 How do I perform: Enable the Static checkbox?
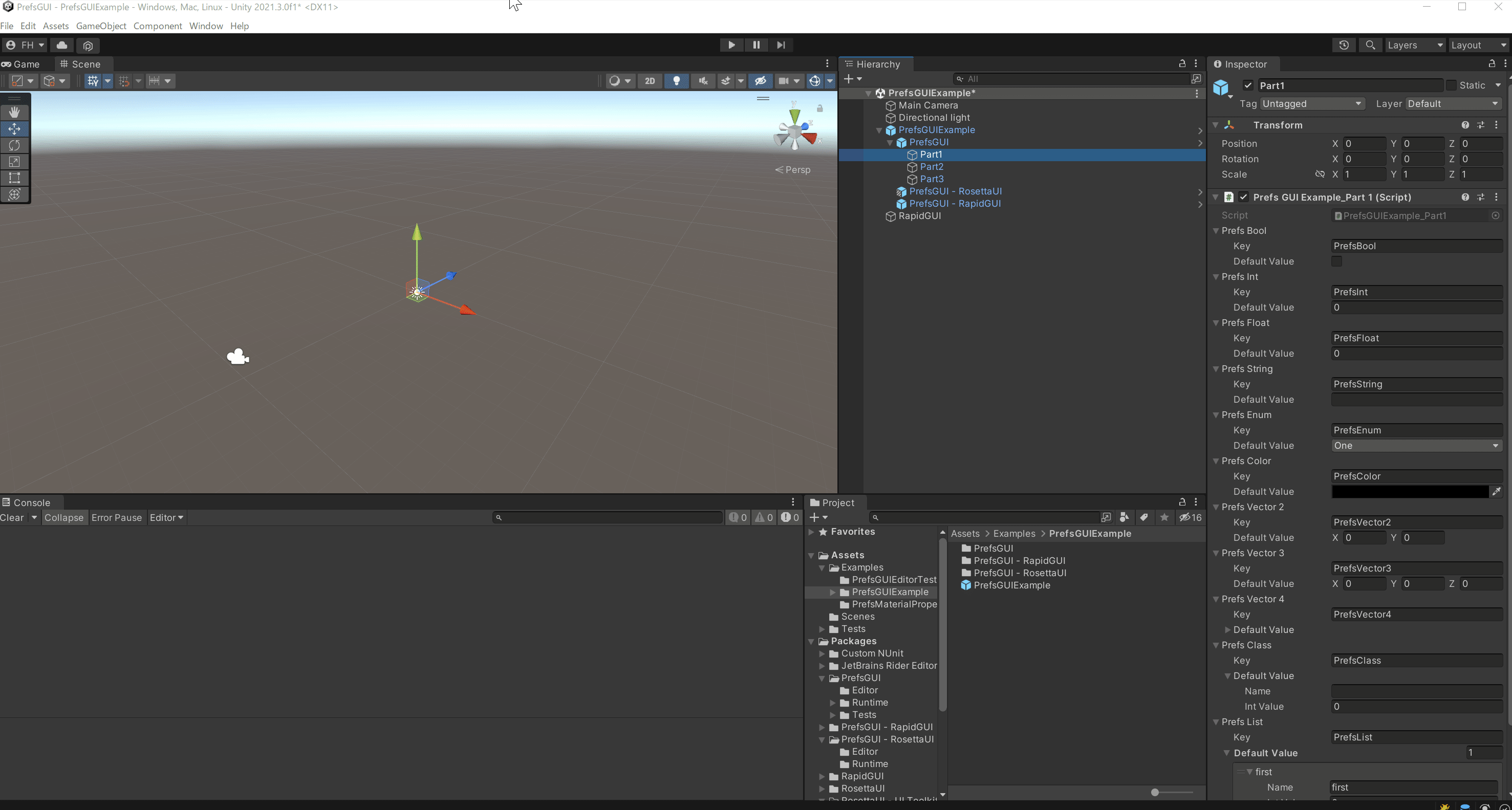coord(1451,85)
